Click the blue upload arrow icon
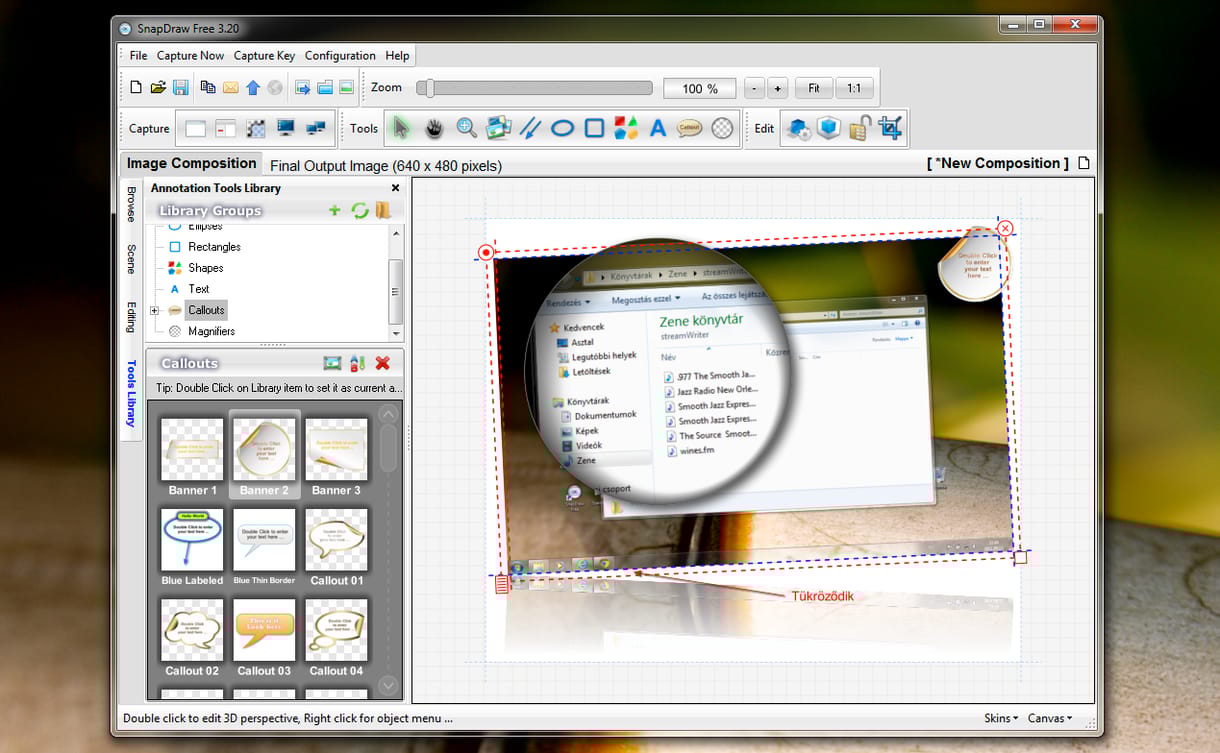Image resolution: width=1220 pixels, height=753 pixels. pos(253,88)
